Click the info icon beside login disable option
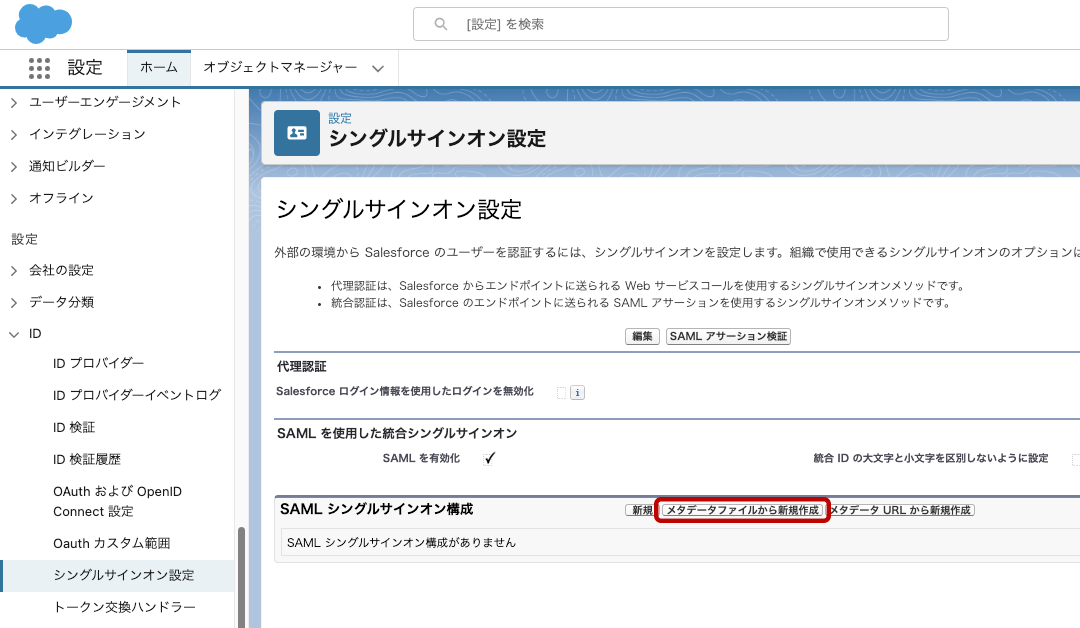The height and width of the screenshot is (628, 1080). pyautogui.click(x=577, y=393)
